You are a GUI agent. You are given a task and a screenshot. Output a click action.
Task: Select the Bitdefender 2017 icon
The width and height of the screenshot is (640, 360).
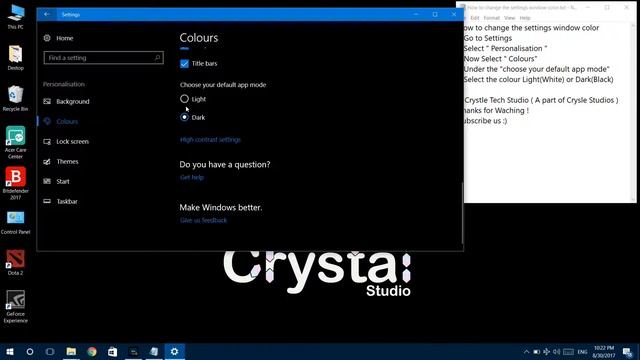(16, 183)
